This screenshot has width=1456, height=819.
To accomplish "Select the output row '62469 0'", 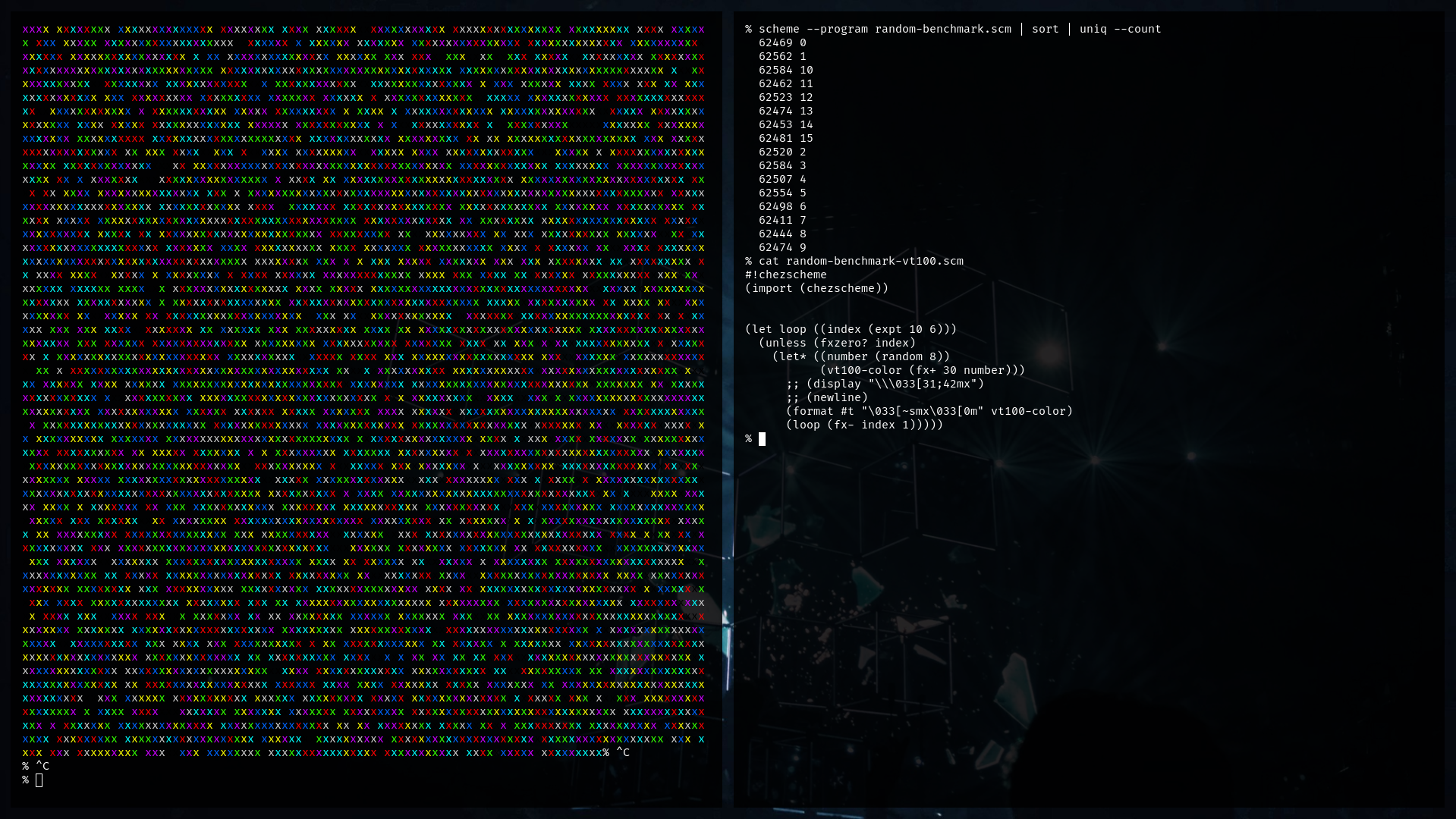I will 782,42.
